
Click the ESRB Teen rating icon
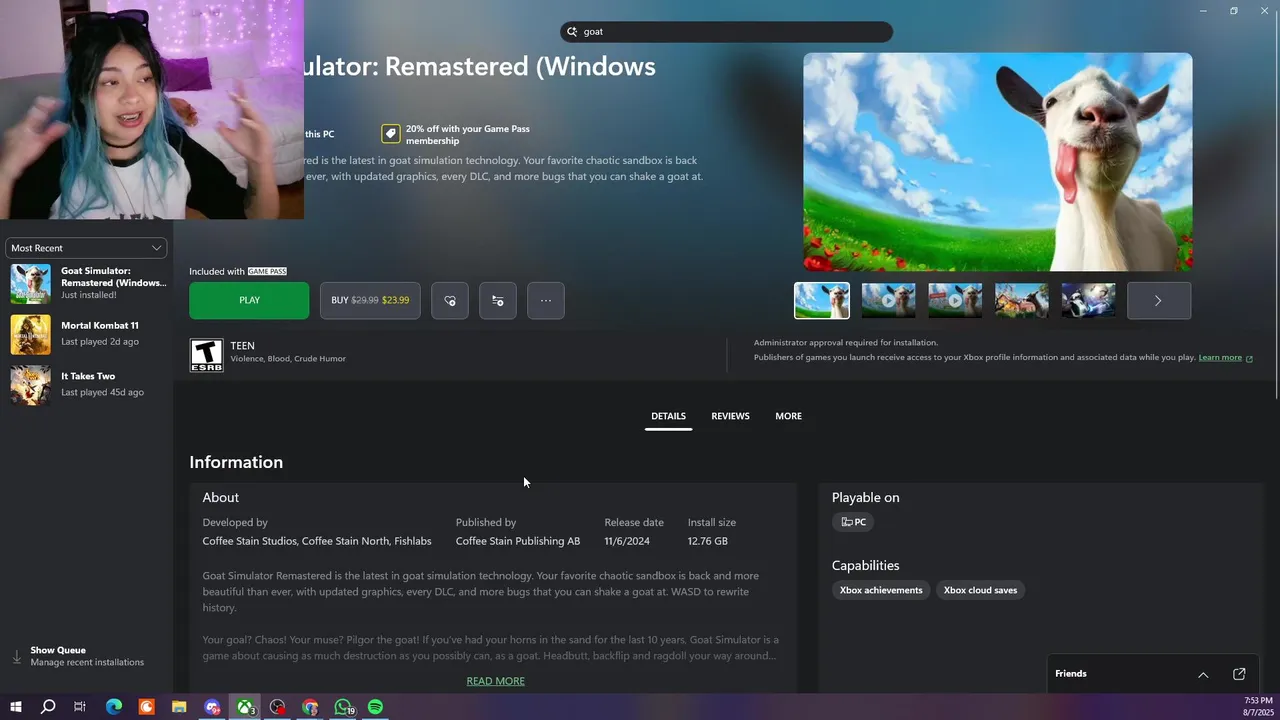pos(207,355)
